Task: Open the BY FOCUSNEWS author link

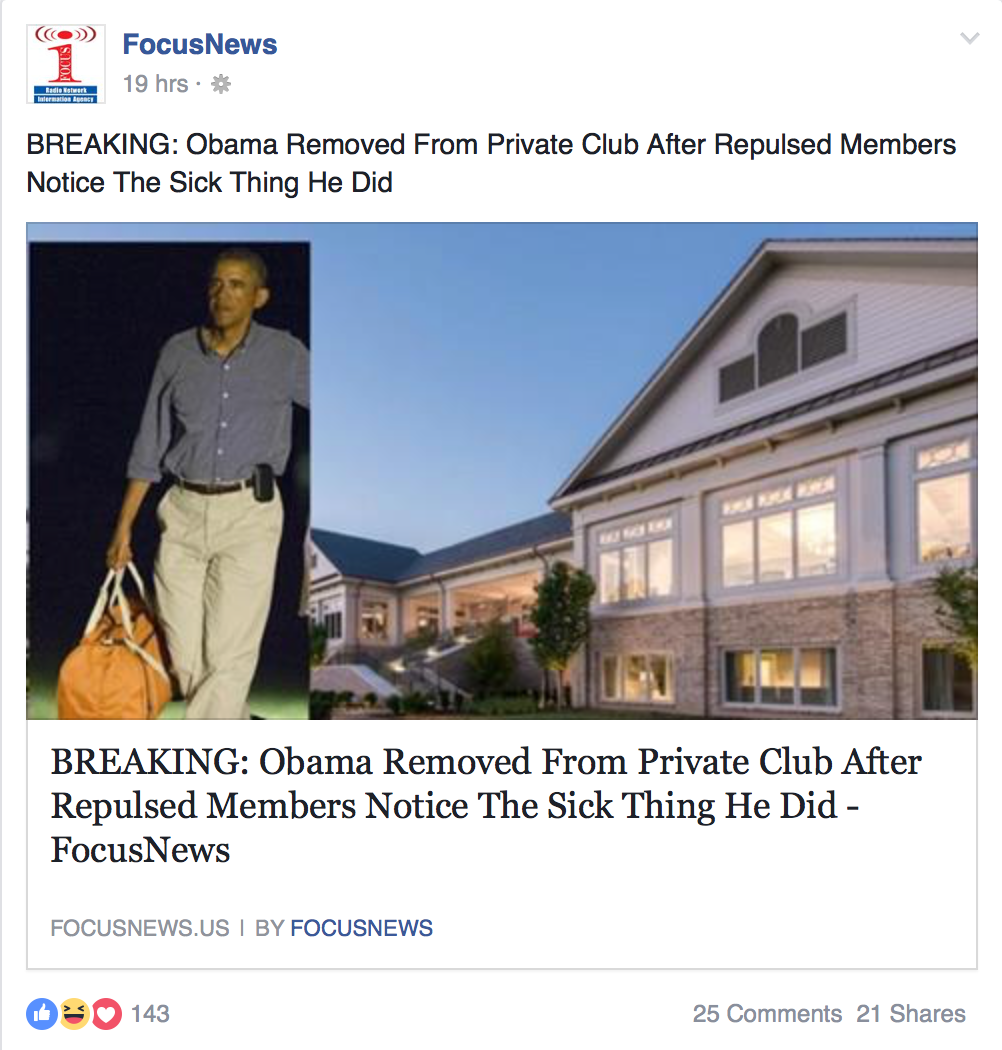Action: pos(344,928)
